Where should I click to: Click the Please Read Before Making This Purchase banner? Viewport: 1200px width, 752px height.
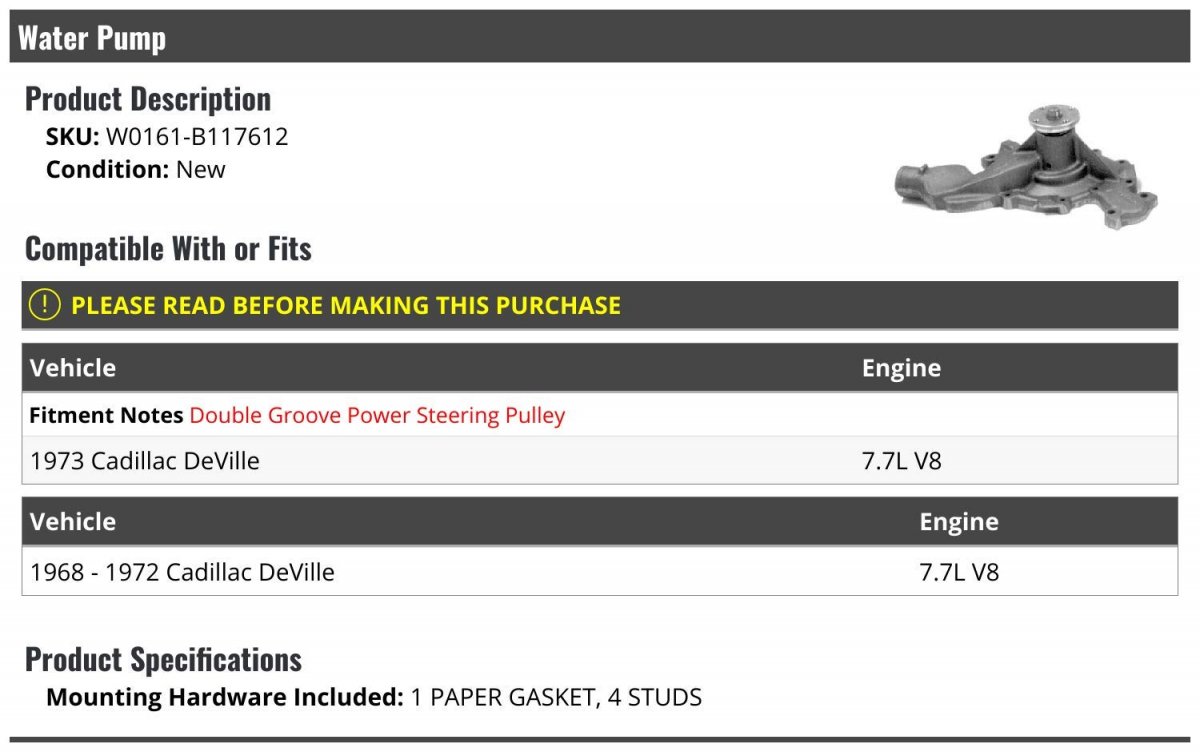point(346,305)
